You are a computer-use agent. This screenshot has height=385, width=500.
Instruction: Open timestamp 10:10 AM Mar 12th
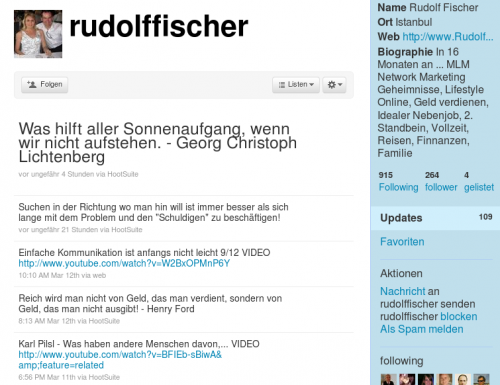coord(50,275)
